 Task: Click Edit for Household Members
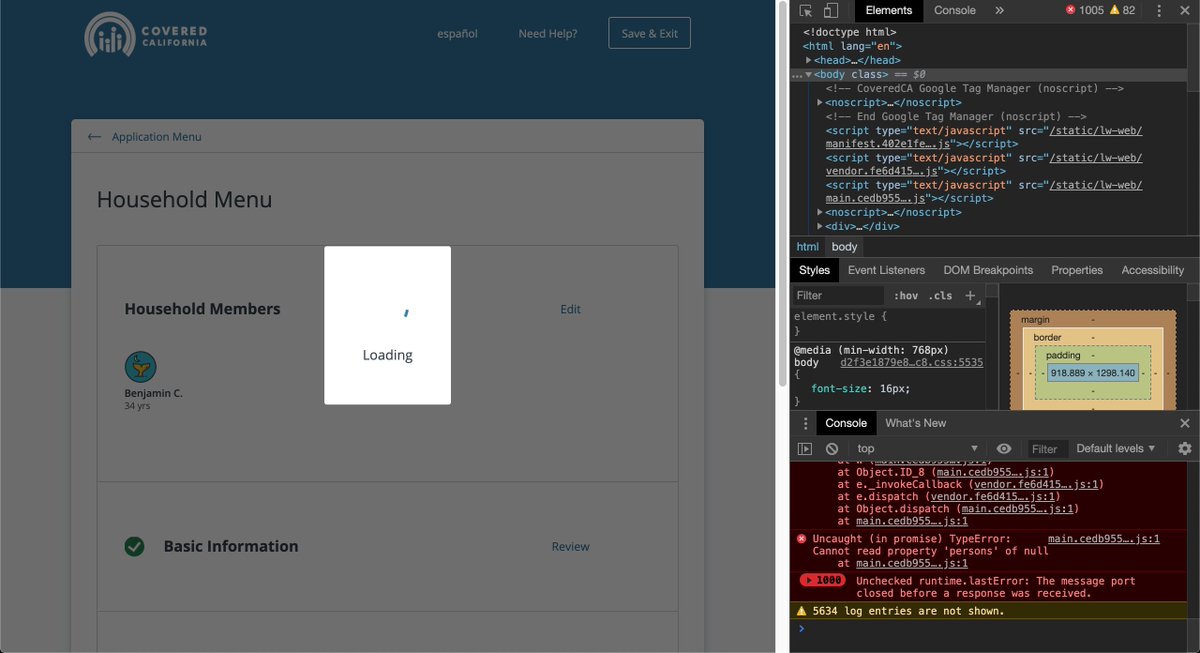coord(570,309)
